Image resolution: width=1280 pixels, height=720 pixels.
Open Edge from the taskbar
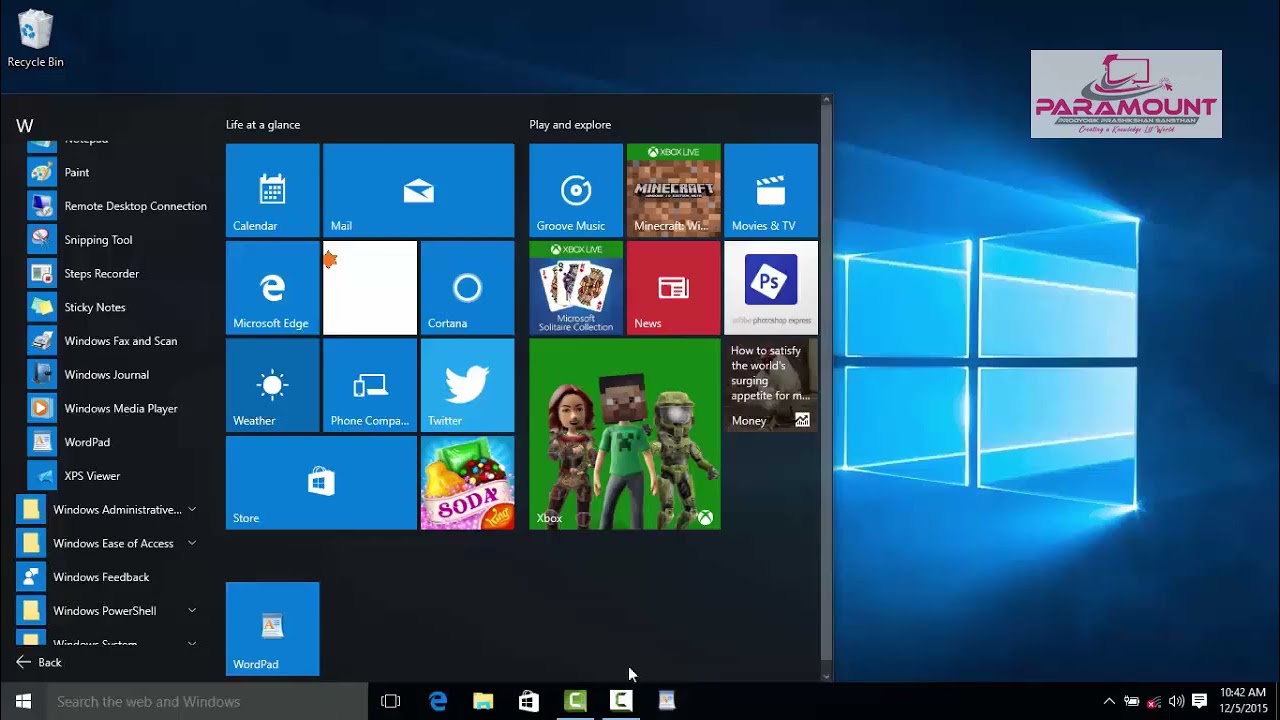point(438,702)
